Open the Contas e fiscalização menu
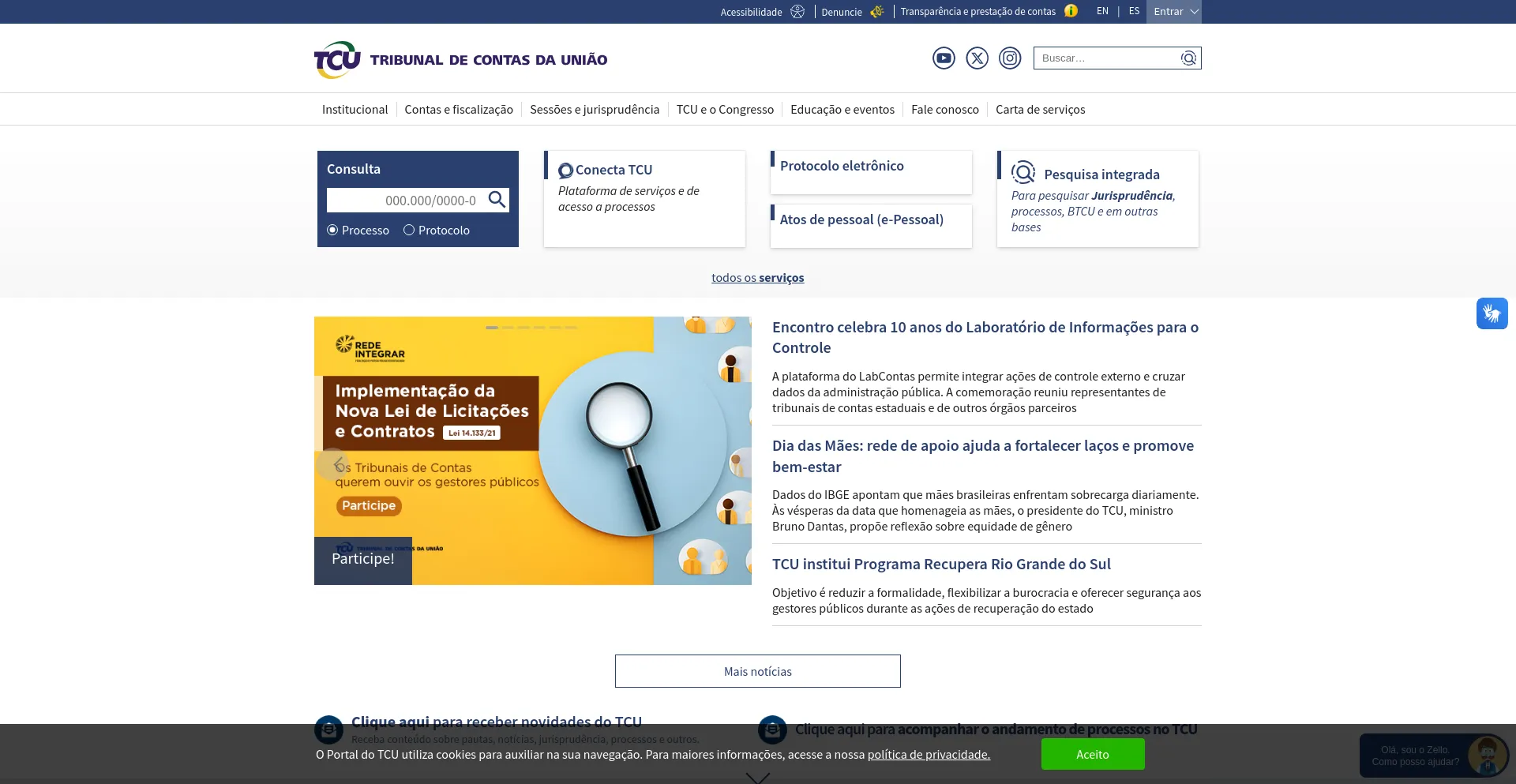 pyautogui.click(x=459, y=109)
